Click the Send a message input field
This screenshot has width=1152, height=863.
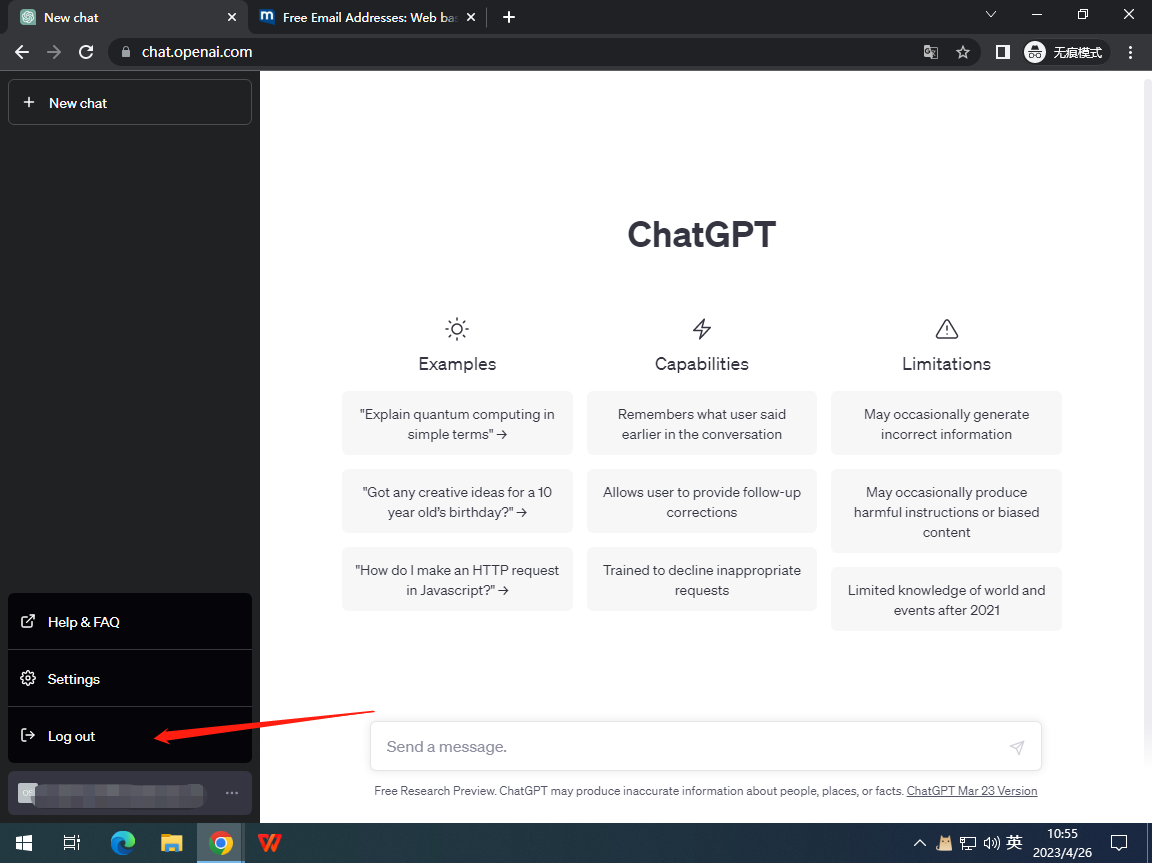[x=690, y=747]
